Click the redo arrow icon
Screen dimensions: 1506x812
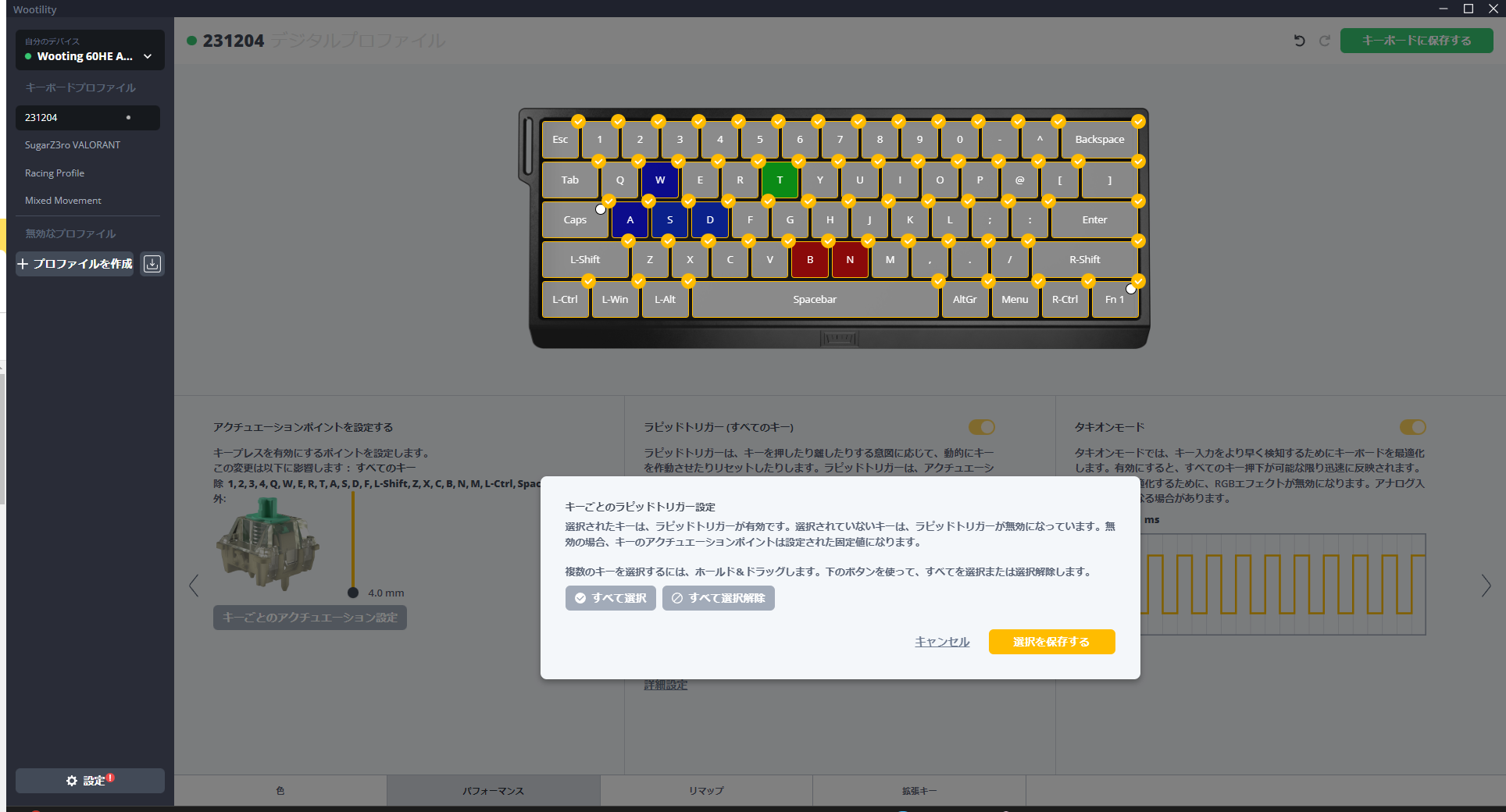(1325, 41)
